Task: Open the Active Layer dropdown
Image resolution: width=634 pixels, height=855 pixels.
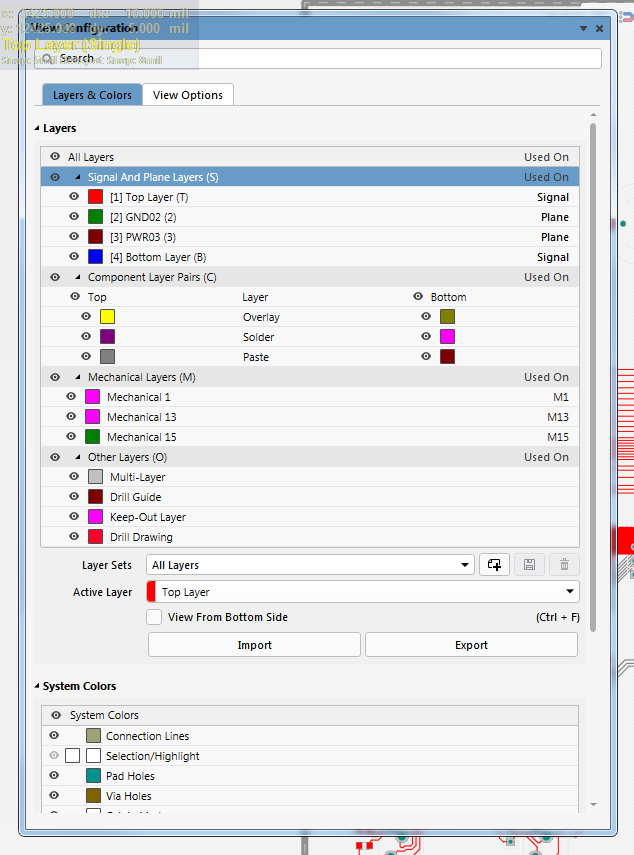Action: [x=363, y=592]
